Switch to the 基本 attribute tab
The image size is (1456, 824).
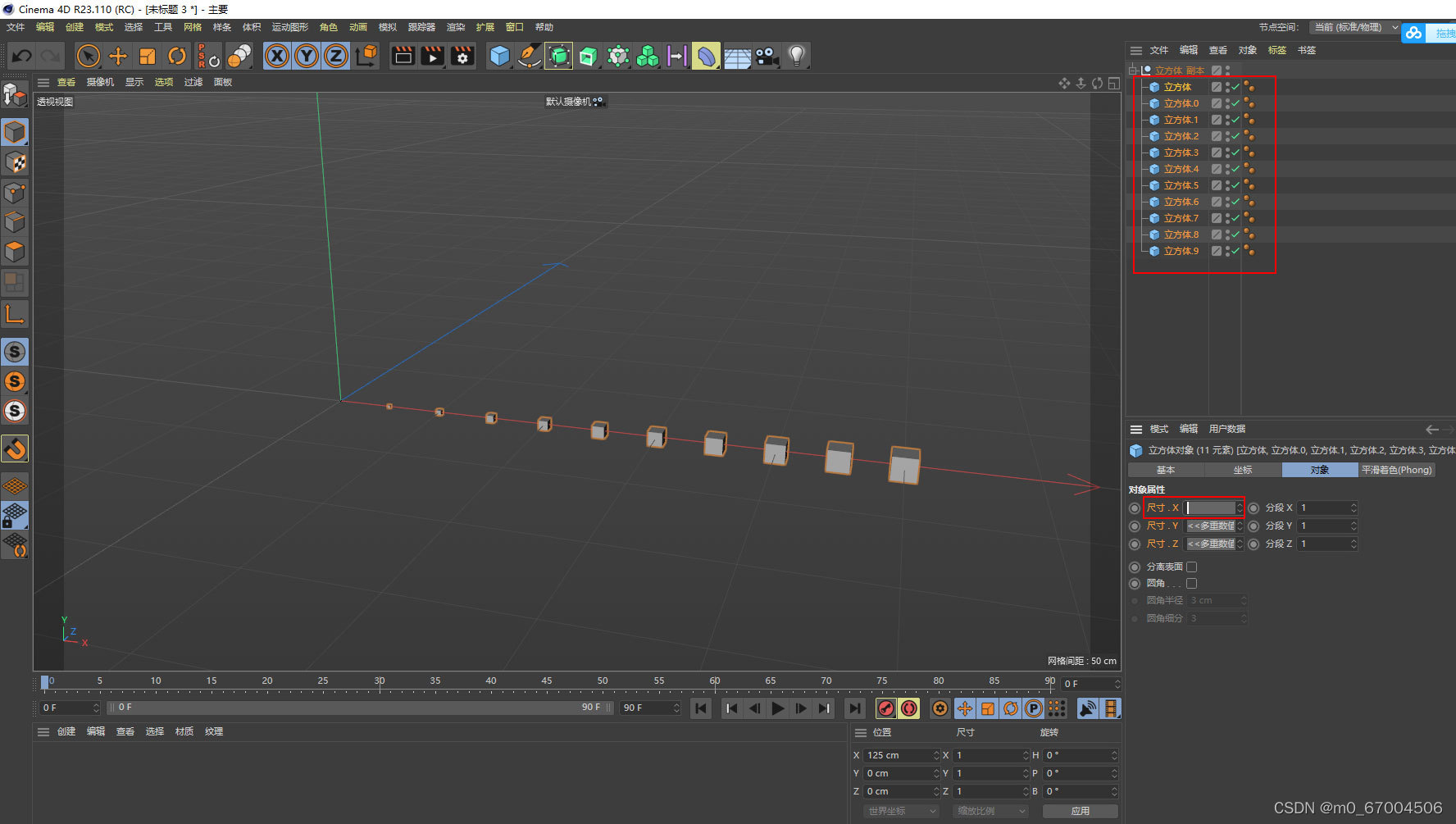point(1166,470)
